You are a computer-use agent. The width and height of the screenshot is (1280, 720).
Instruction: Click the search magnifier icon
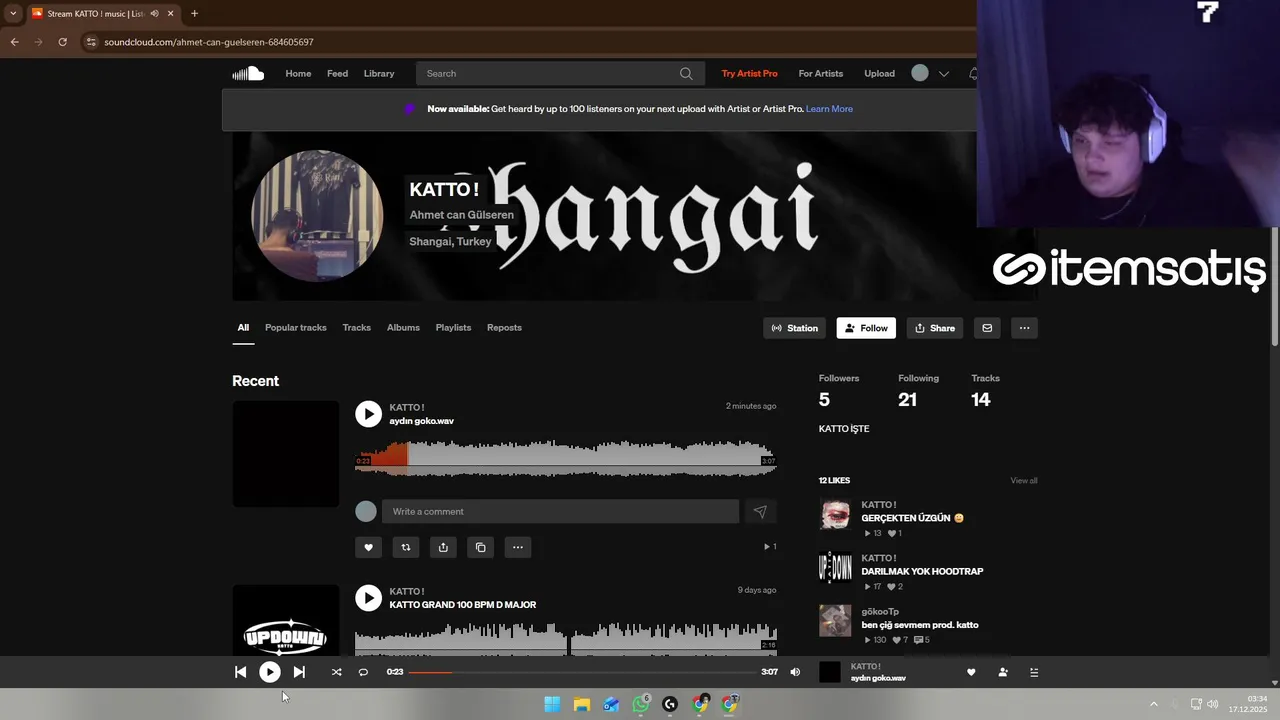point(686,73)
